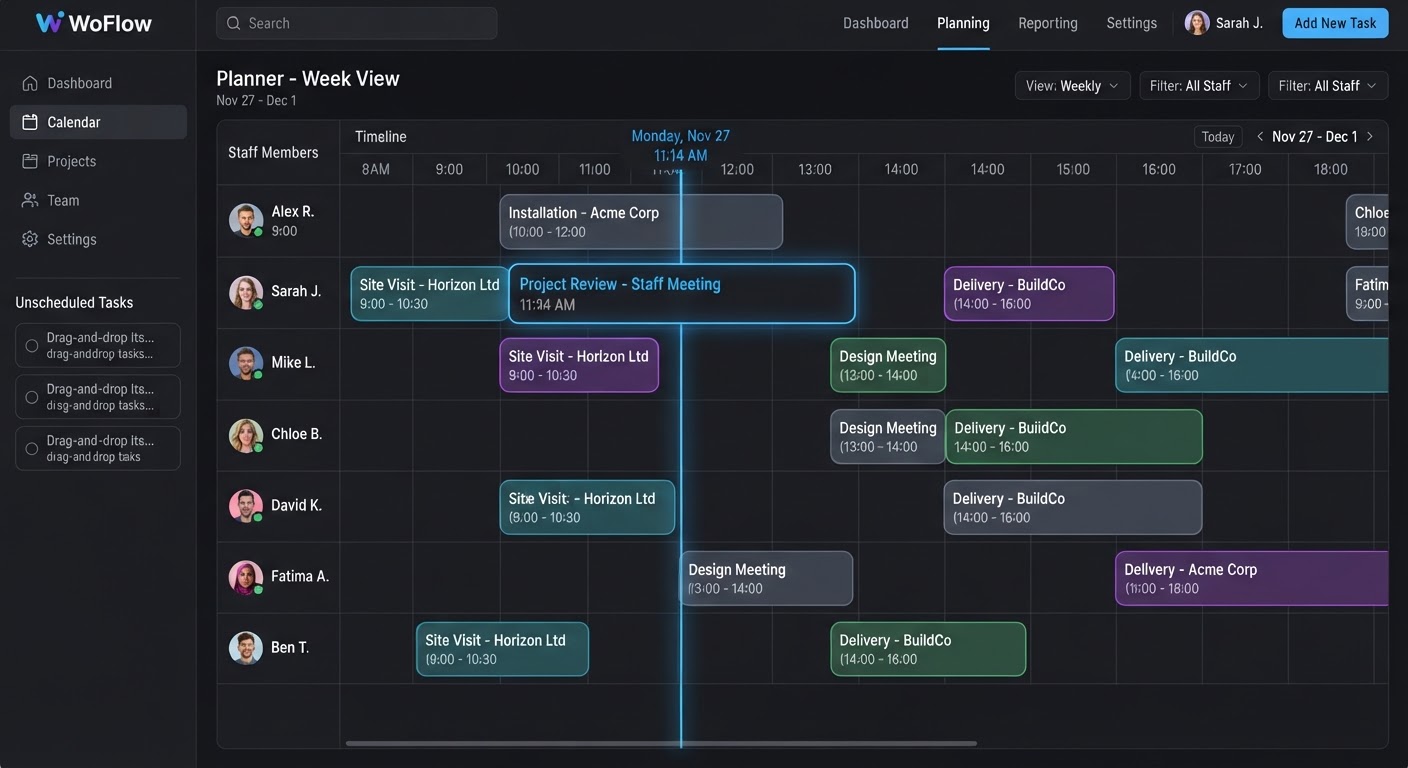Image resolution: width=1408 pixels, height=768 pixels.
Task: Open Sarah J.'s Delivery - BuildCo task
Action: 1029,294
